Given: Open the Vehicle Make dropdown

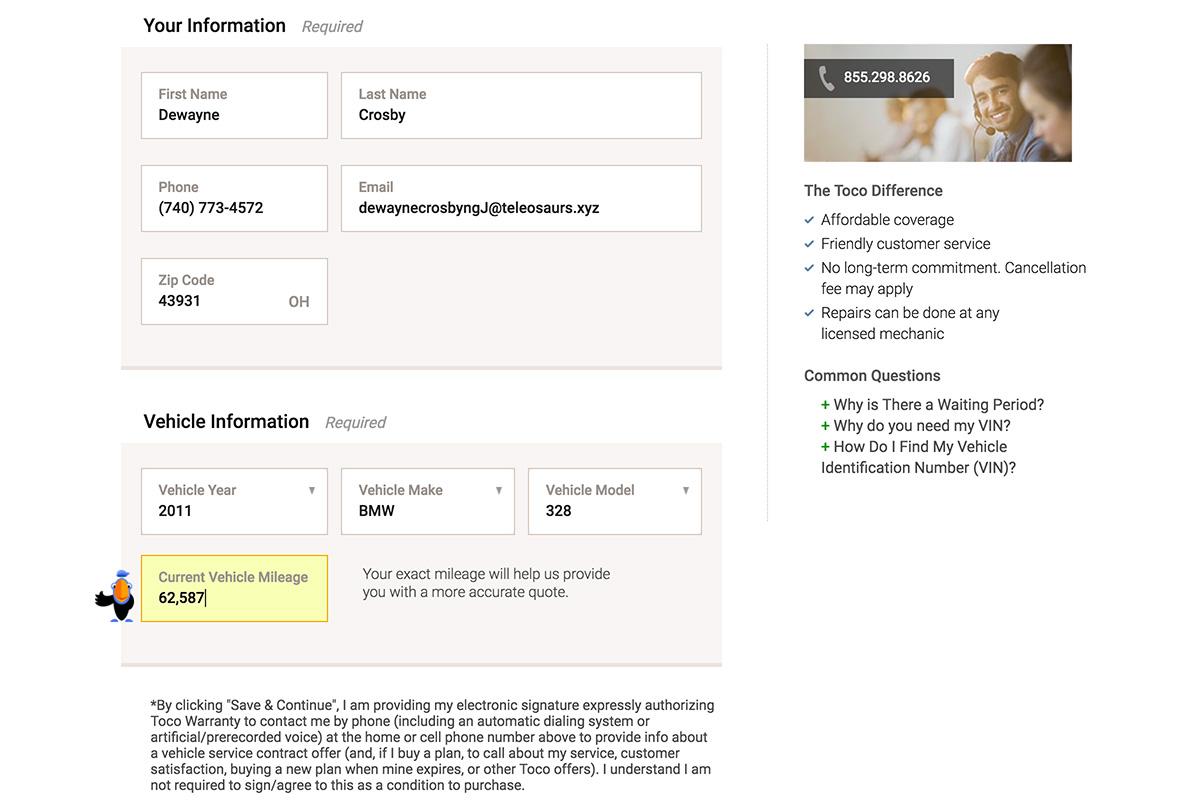Looking at the screenshot, I should coord(427,501).
